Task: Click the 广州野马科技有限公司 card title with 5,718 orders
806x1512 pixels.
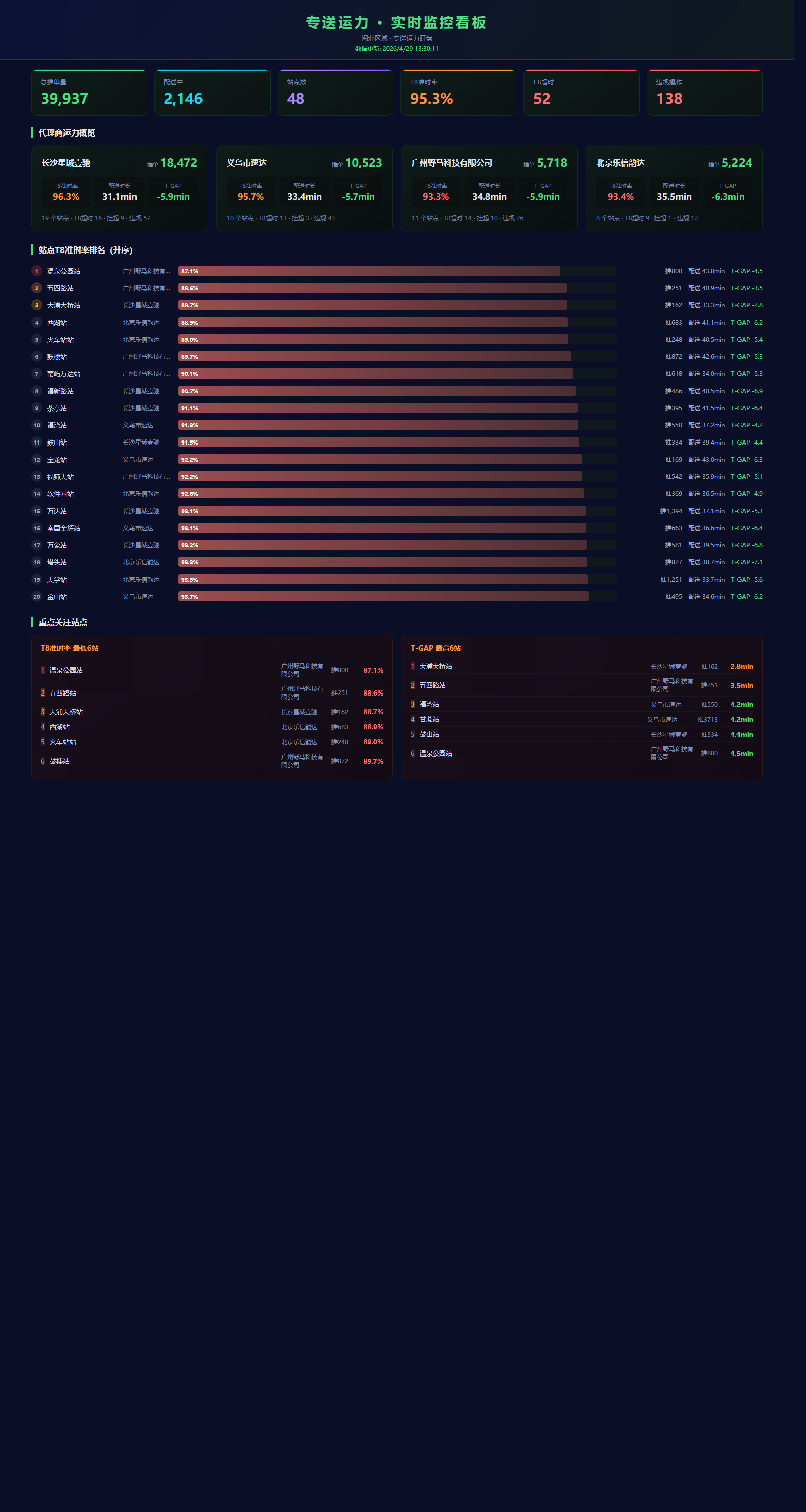Action: point(452,163)
